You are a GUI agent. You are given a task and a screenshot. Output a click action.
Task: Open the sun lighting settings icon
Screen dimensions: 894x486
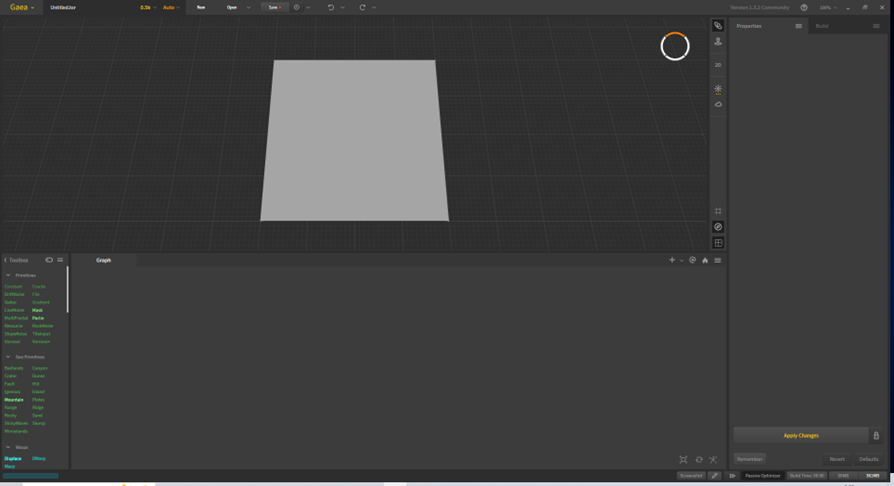(718, 89)
